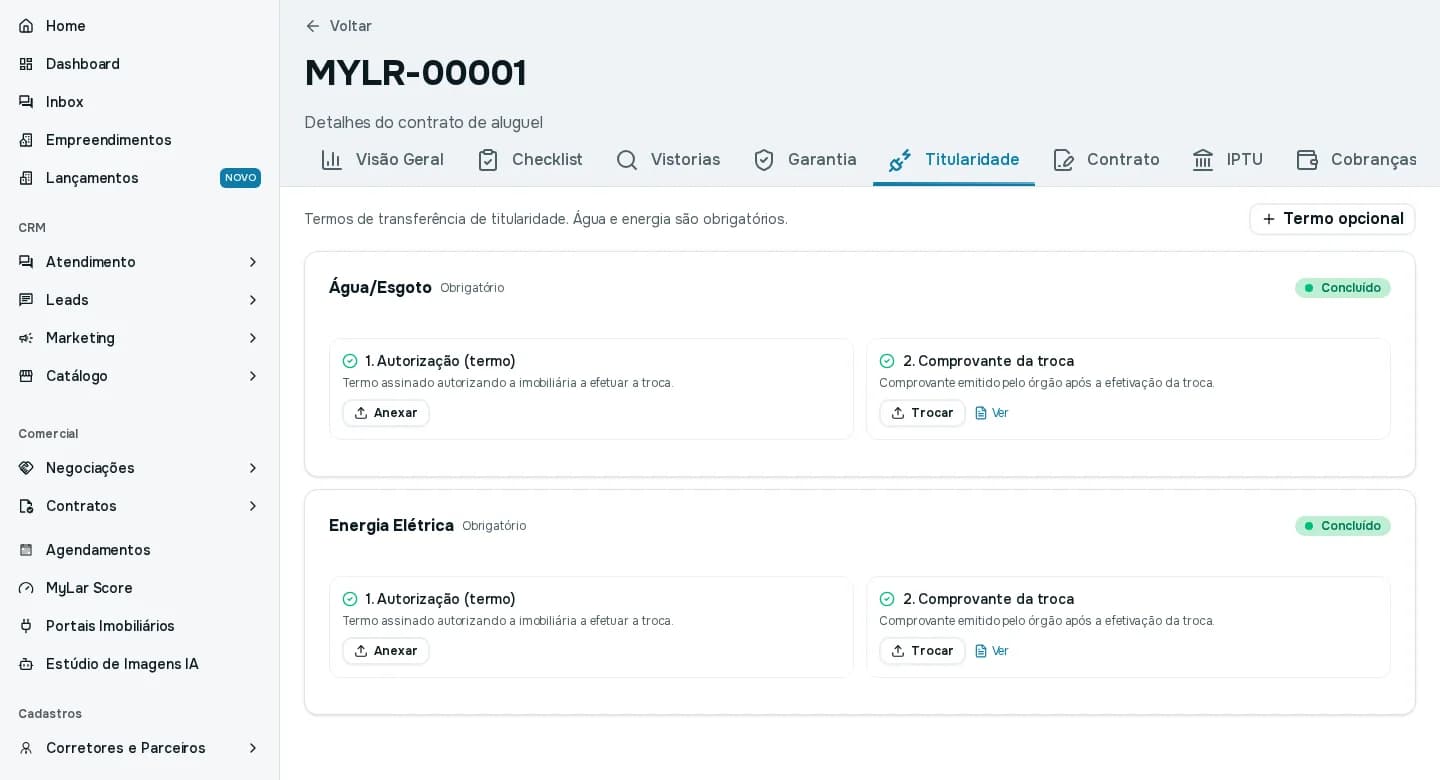Open Ver link for Energia Elétrica comprovante

click(x=992, y=651)
